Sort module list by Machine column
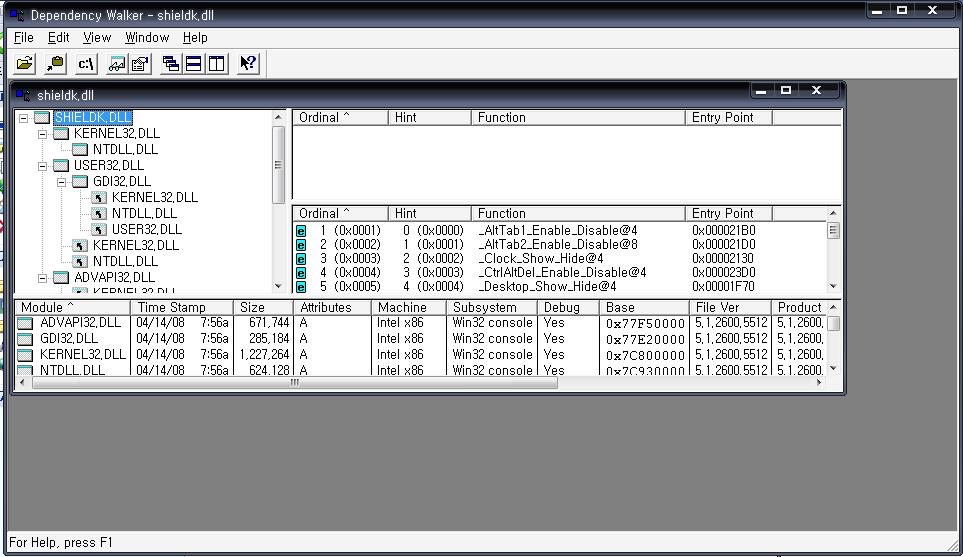963x557 pixels. [408, 307]
